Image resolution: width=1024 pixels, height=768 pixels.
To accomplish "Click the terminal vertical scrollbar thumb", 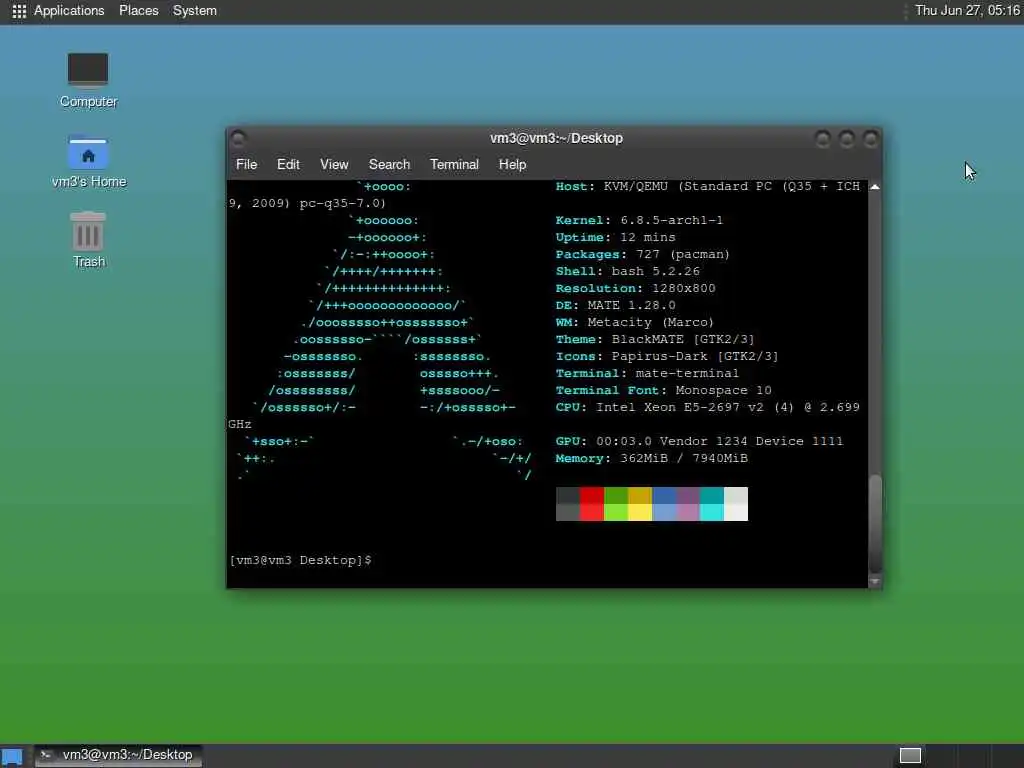I will pos(875,524).
